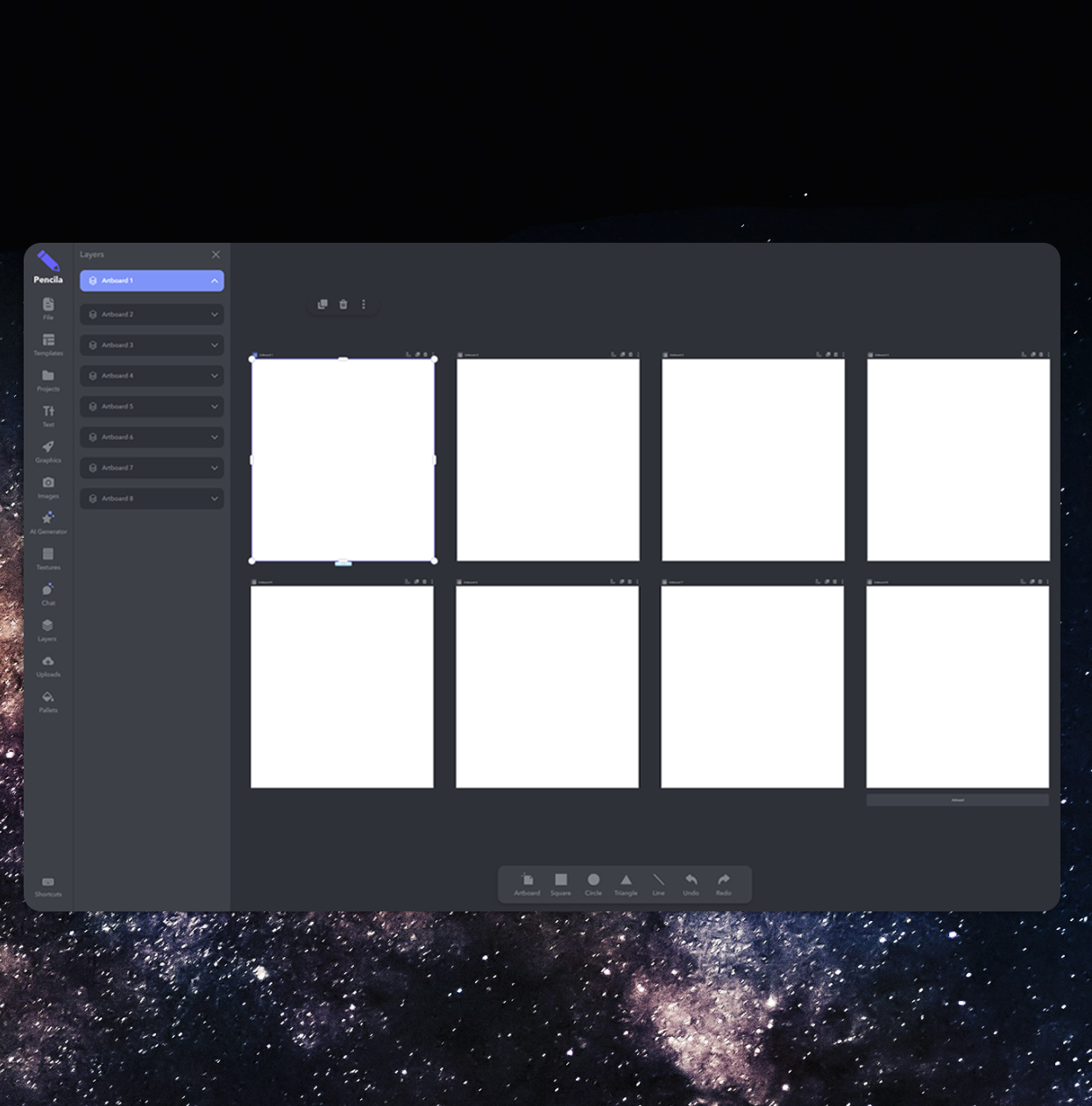Collapse the Artboard 1 layer entry
Screen dimensions: 1092x1106
click(214, 280)
